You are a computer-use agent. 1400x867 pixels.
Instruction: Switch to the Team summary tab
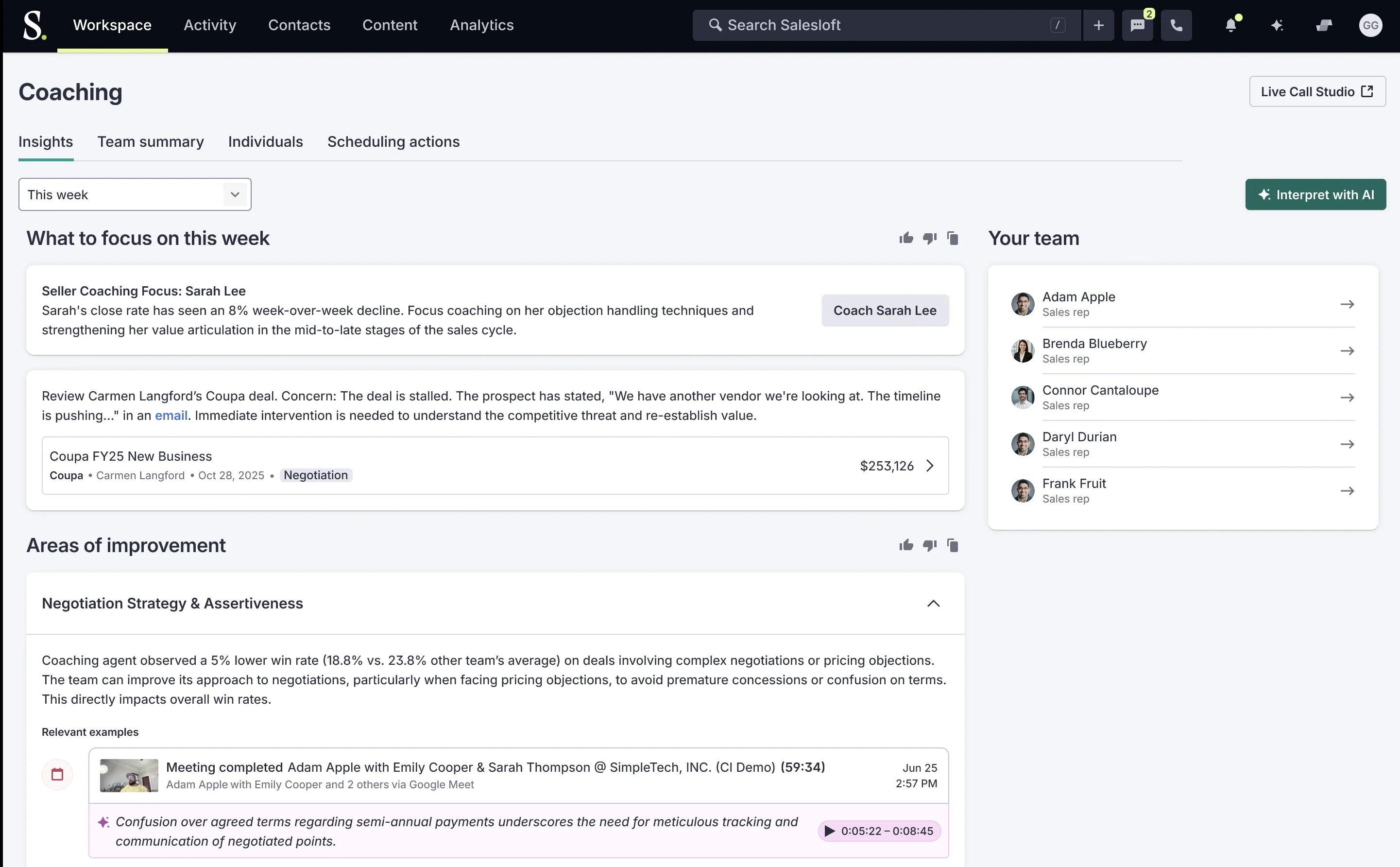point(150,141)
